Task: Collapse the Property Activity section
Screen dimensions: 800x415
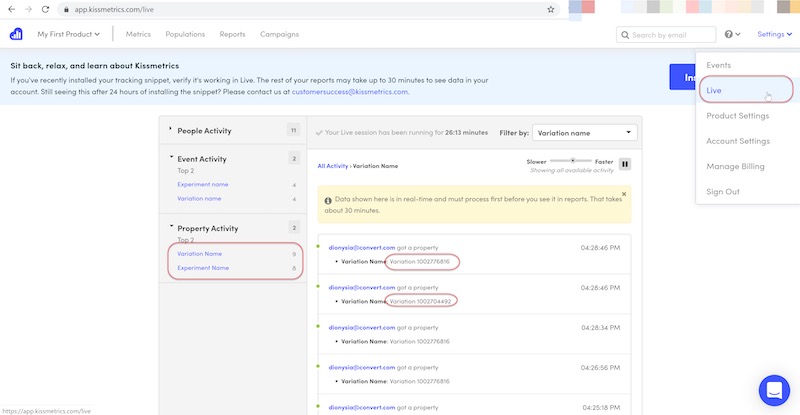Action: pos(171,226)
